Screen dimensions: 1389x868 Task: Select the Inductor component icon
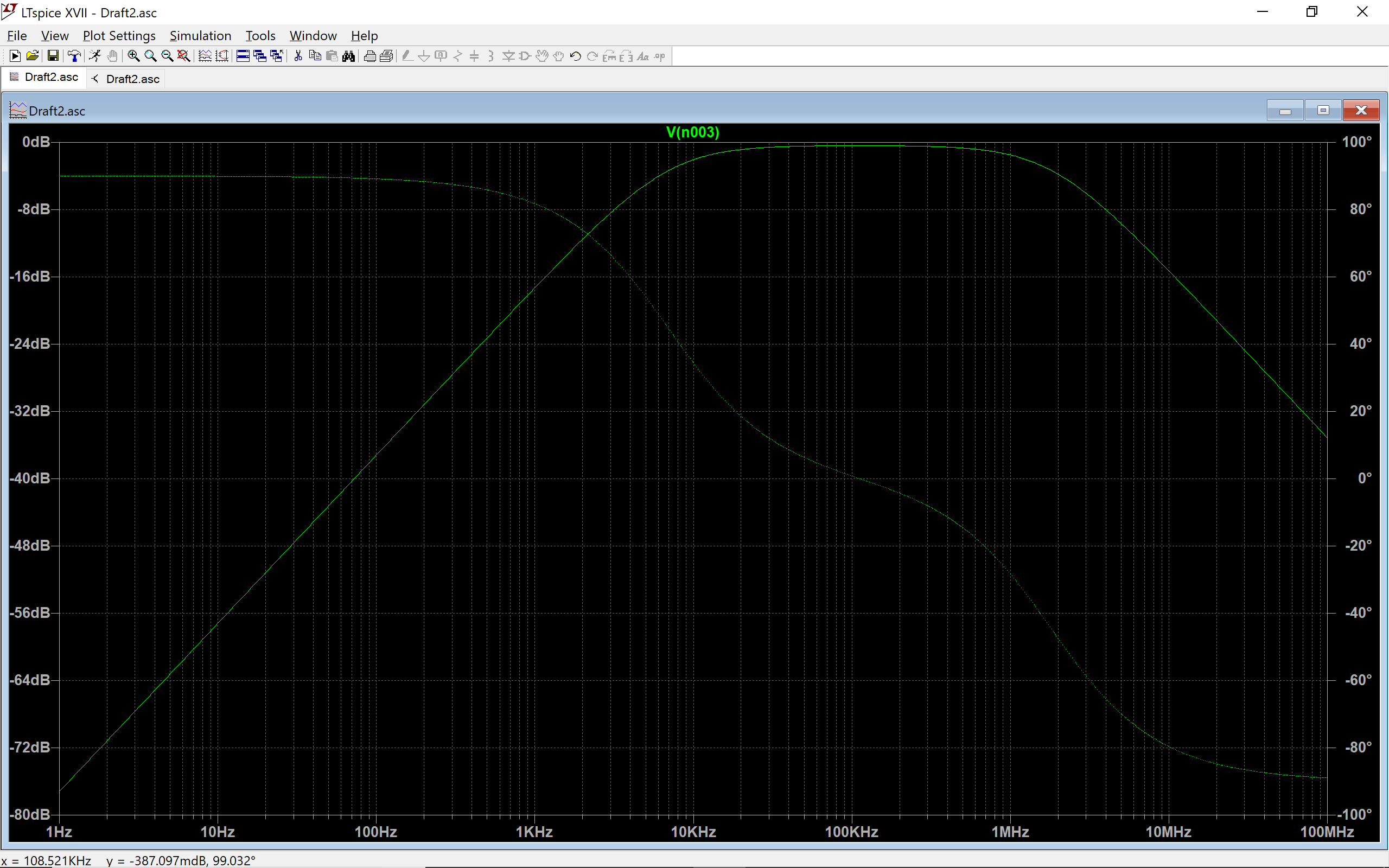tap(492, 56)
